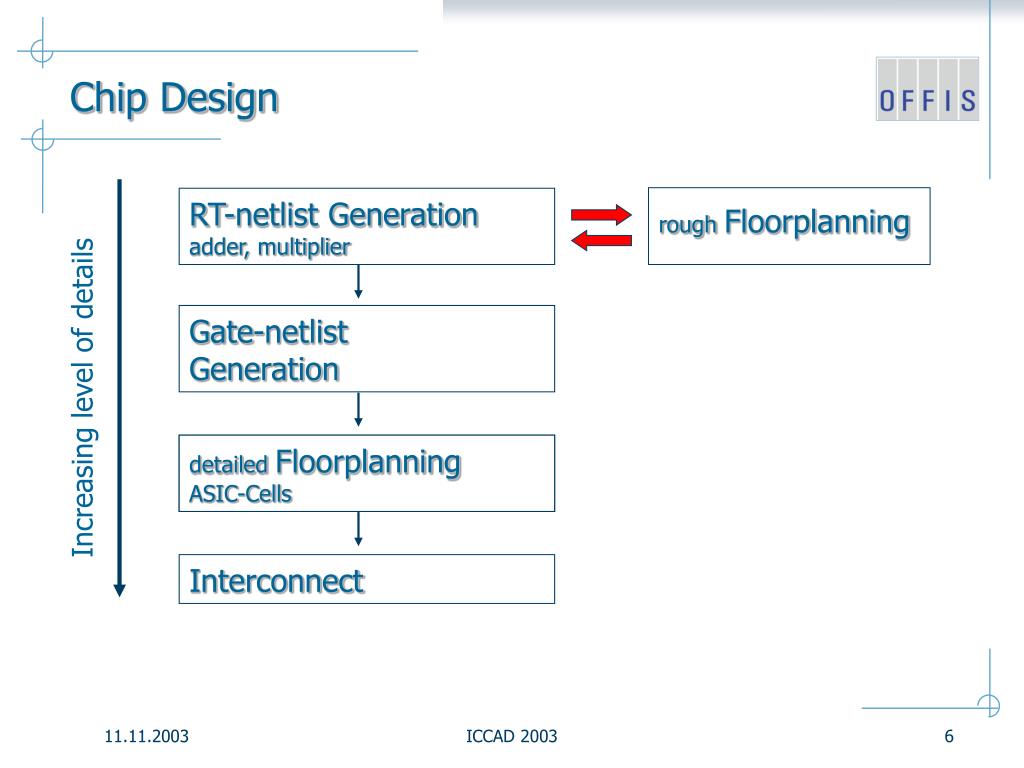This screenshot has width=1024, height=768.
Task: Click 'Increasing level of details' vertical label
Action: (x=83, y=398)
